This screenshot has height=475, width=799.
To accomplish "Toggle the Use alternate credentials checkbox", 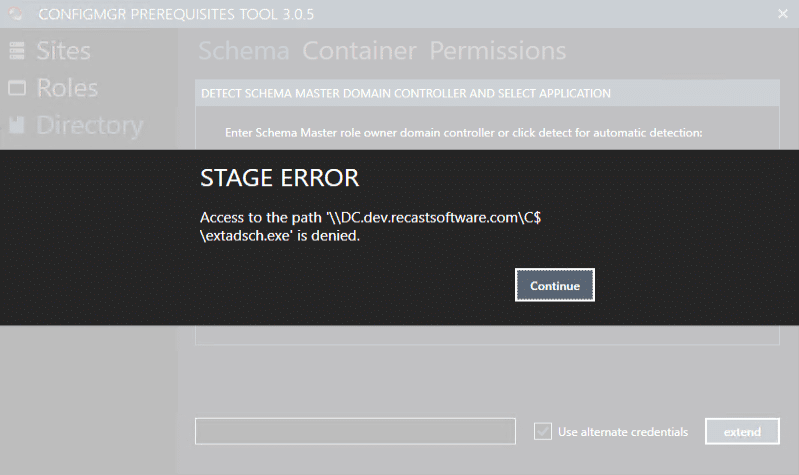I will coord(543,432).
